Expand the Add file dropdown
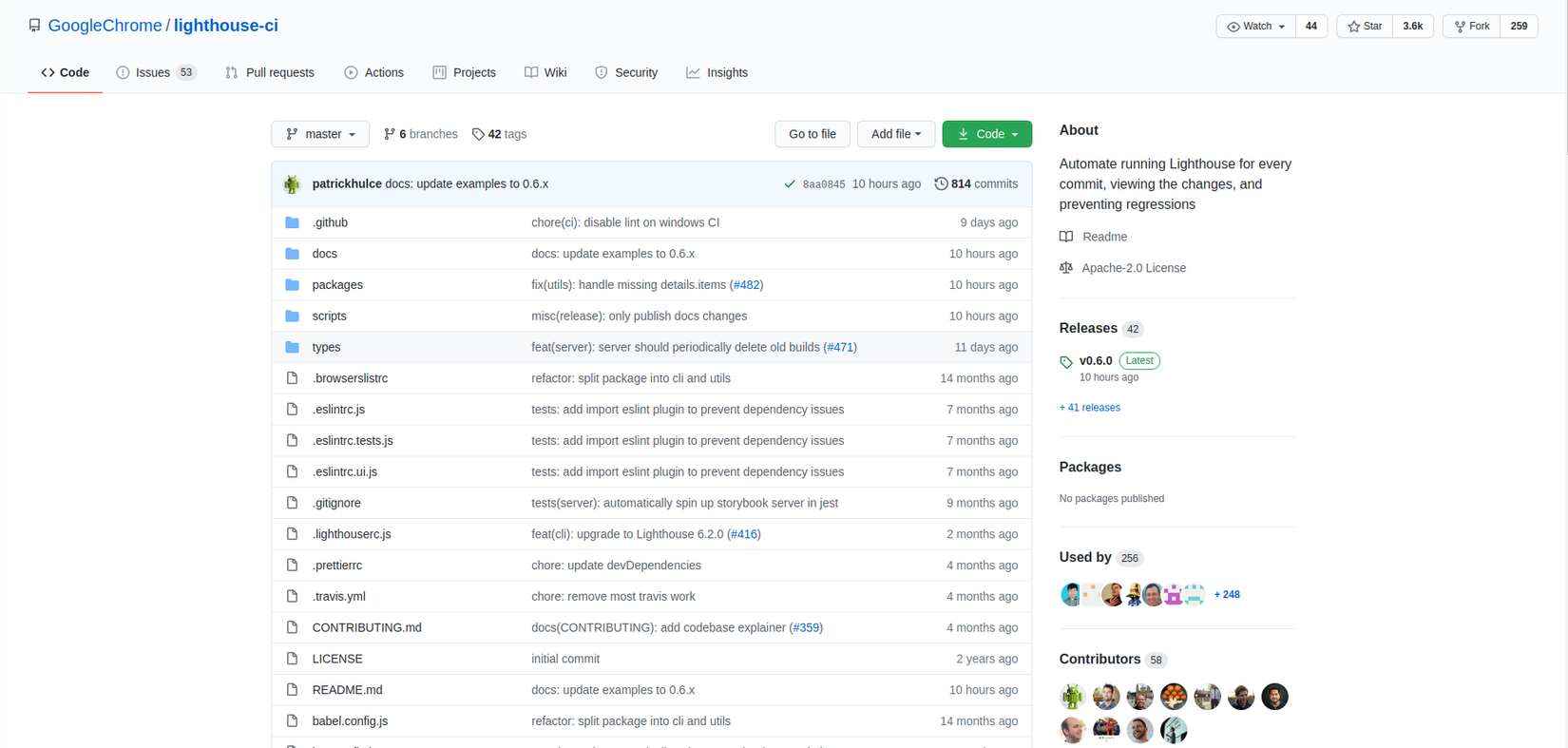Image resolution: width=1568 pixels, height=748 pixels. (896, 134)
